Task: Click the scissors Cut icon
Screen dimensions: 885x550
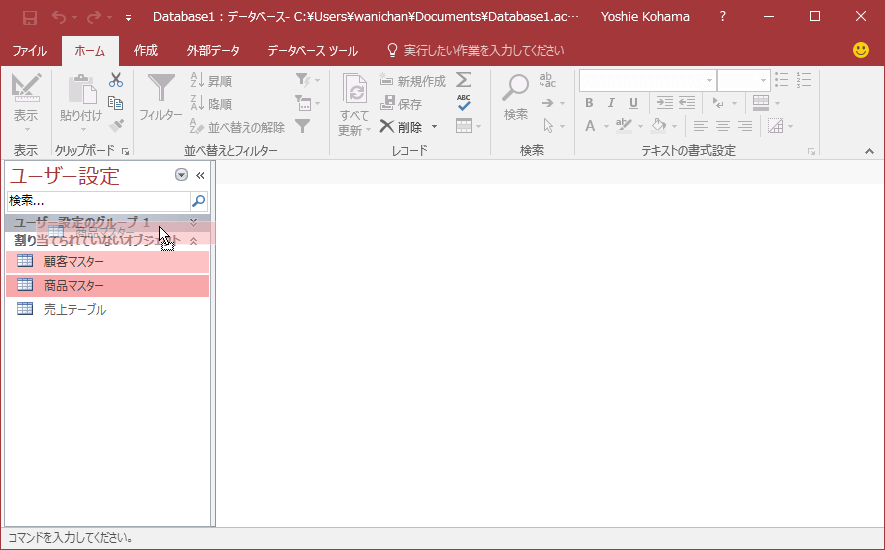Action: pyautogui.click(x=116, y=80)
